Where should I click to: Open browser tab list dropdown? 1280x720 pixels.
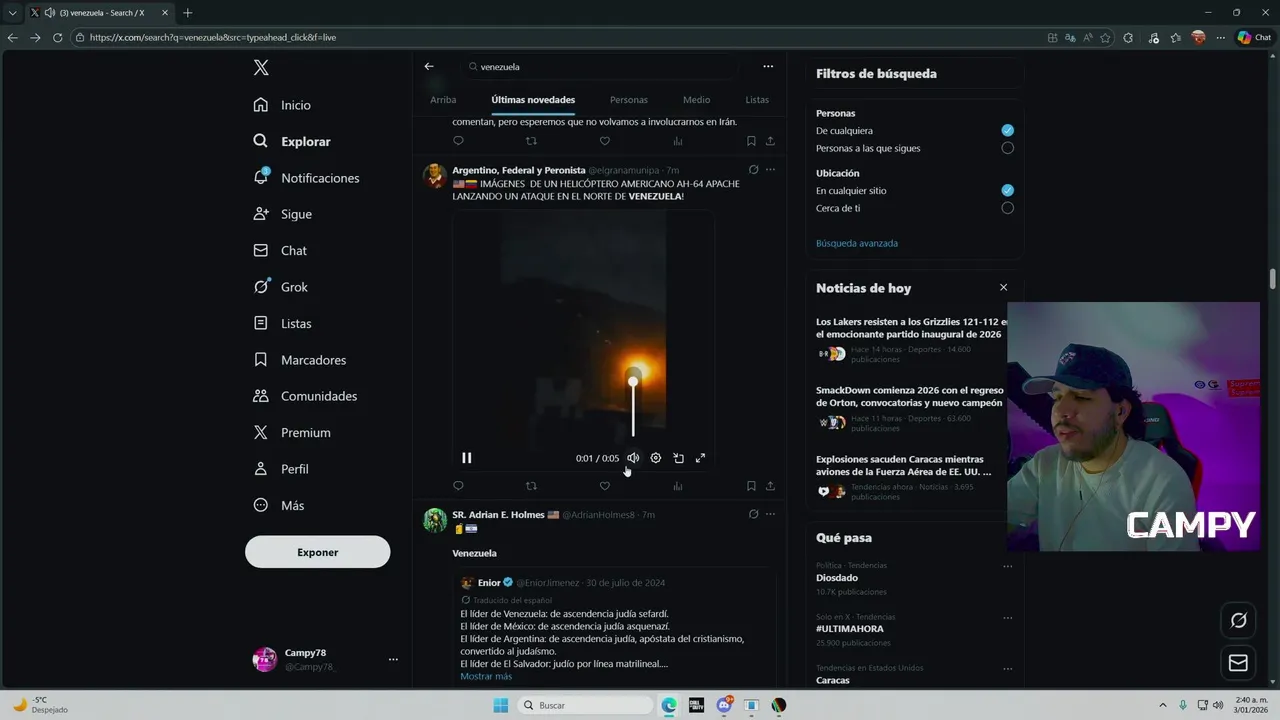pos(12,13)
